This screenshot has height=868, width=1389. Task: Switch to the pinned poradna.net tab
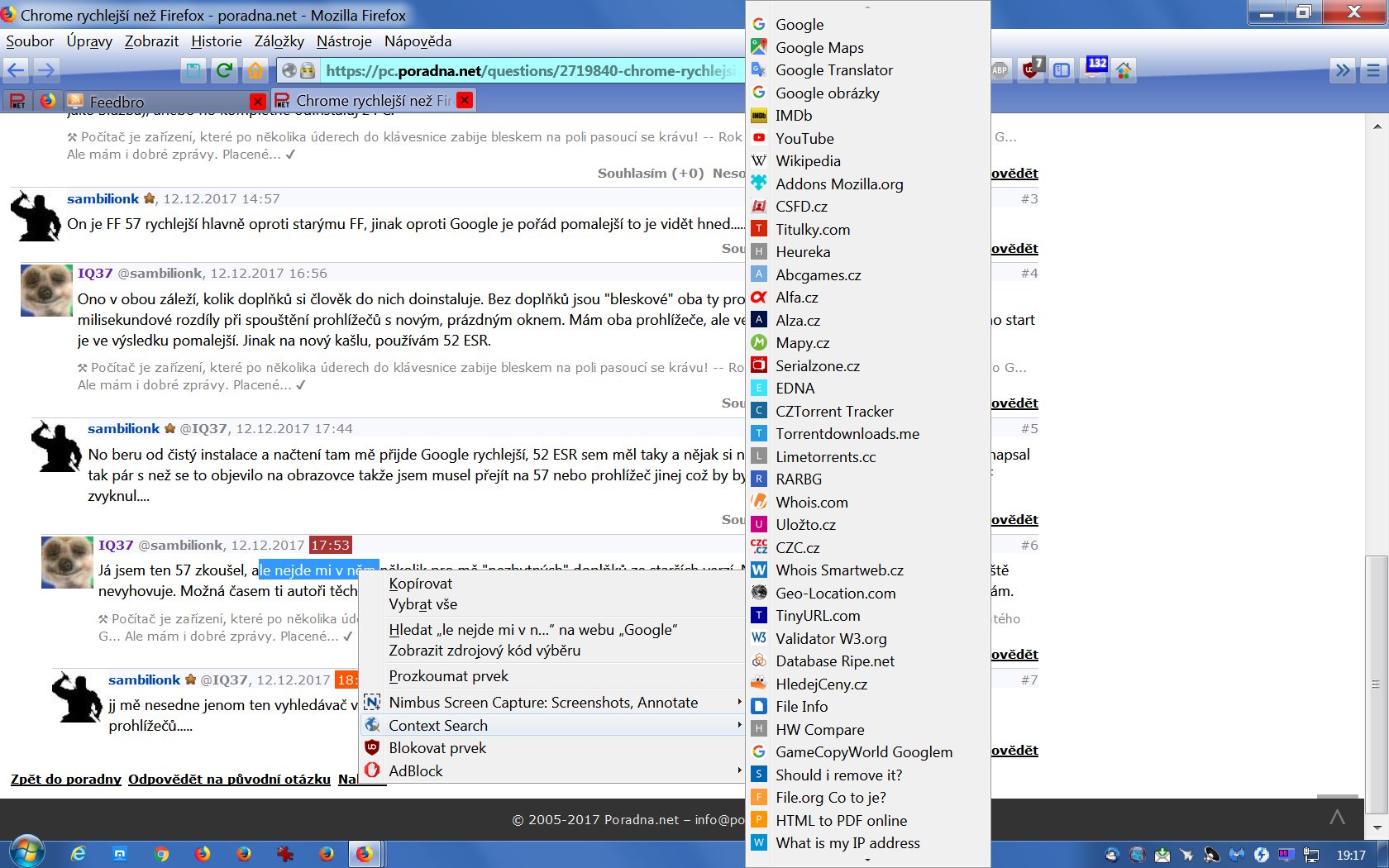pos(17,102)
